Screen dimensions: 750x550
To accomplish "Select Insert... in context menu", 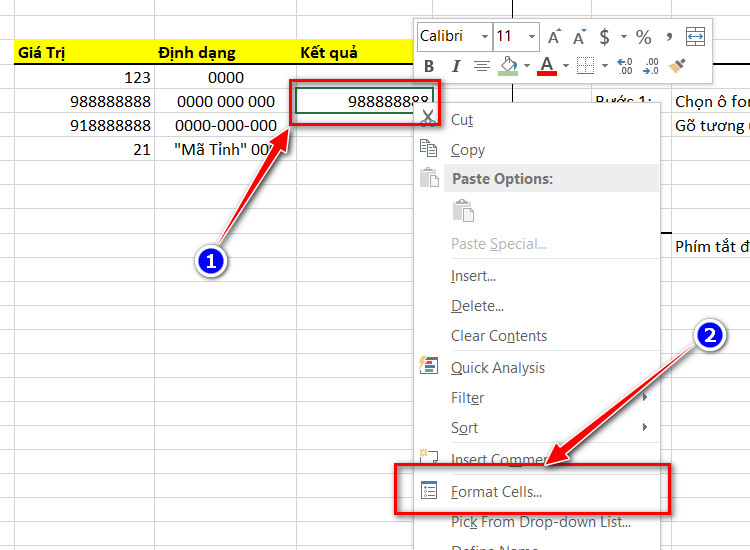I will [538, 276].
